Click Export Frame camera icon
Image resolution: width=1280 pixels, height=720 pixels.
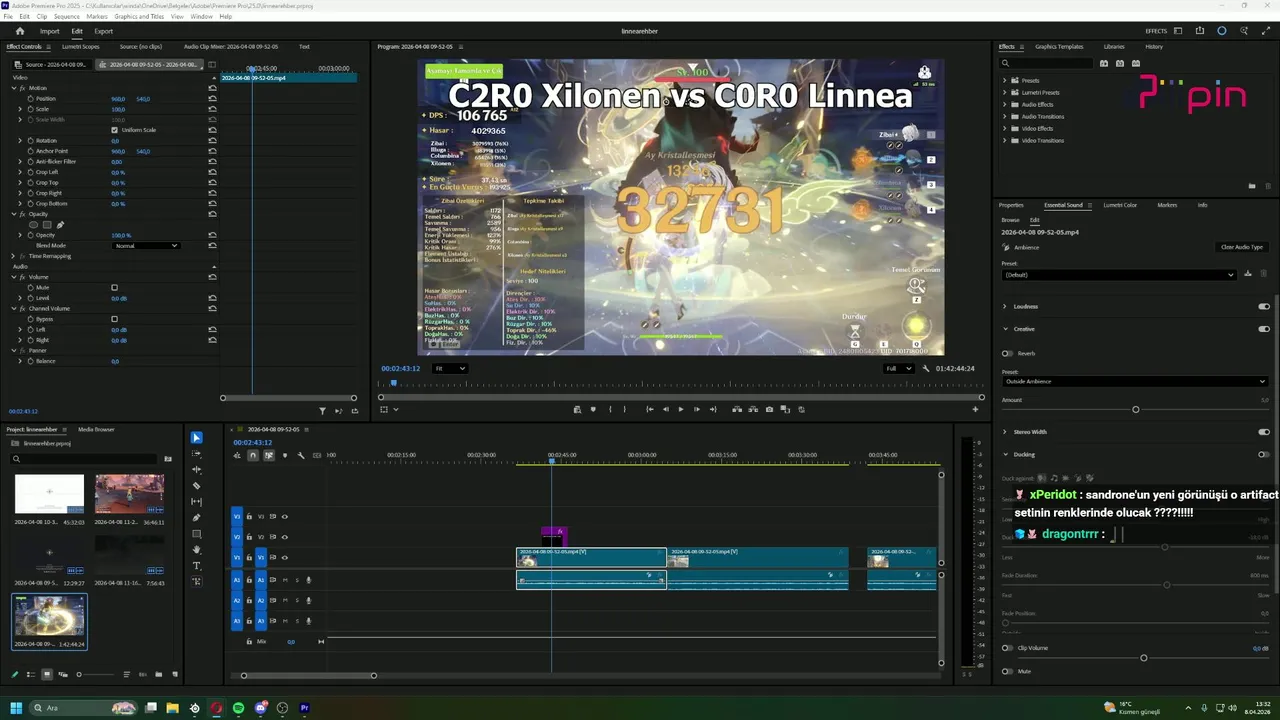click(x=769, y=409)
